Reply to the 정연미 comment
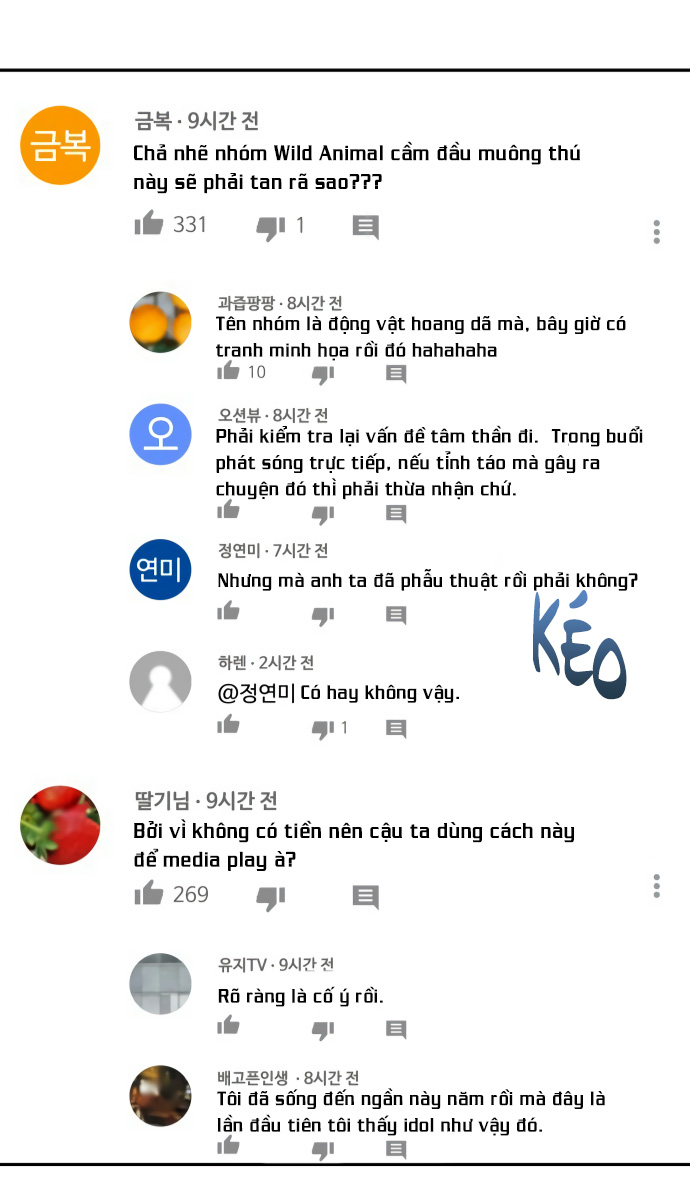690x1187 pixels. [396, 615]
